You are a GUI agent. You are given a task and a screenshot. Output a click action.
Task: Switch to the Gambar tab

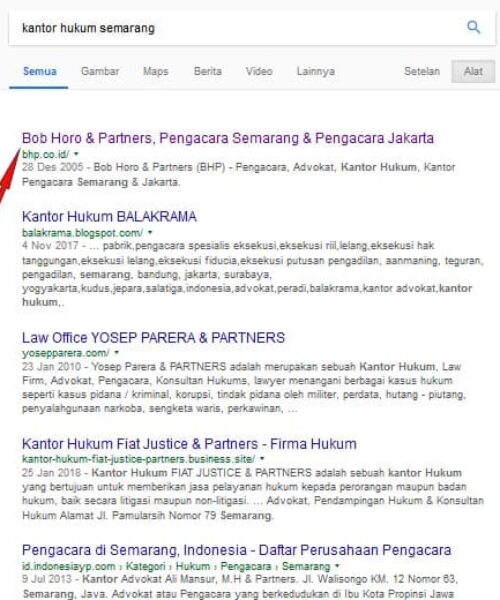coord(100,71)
